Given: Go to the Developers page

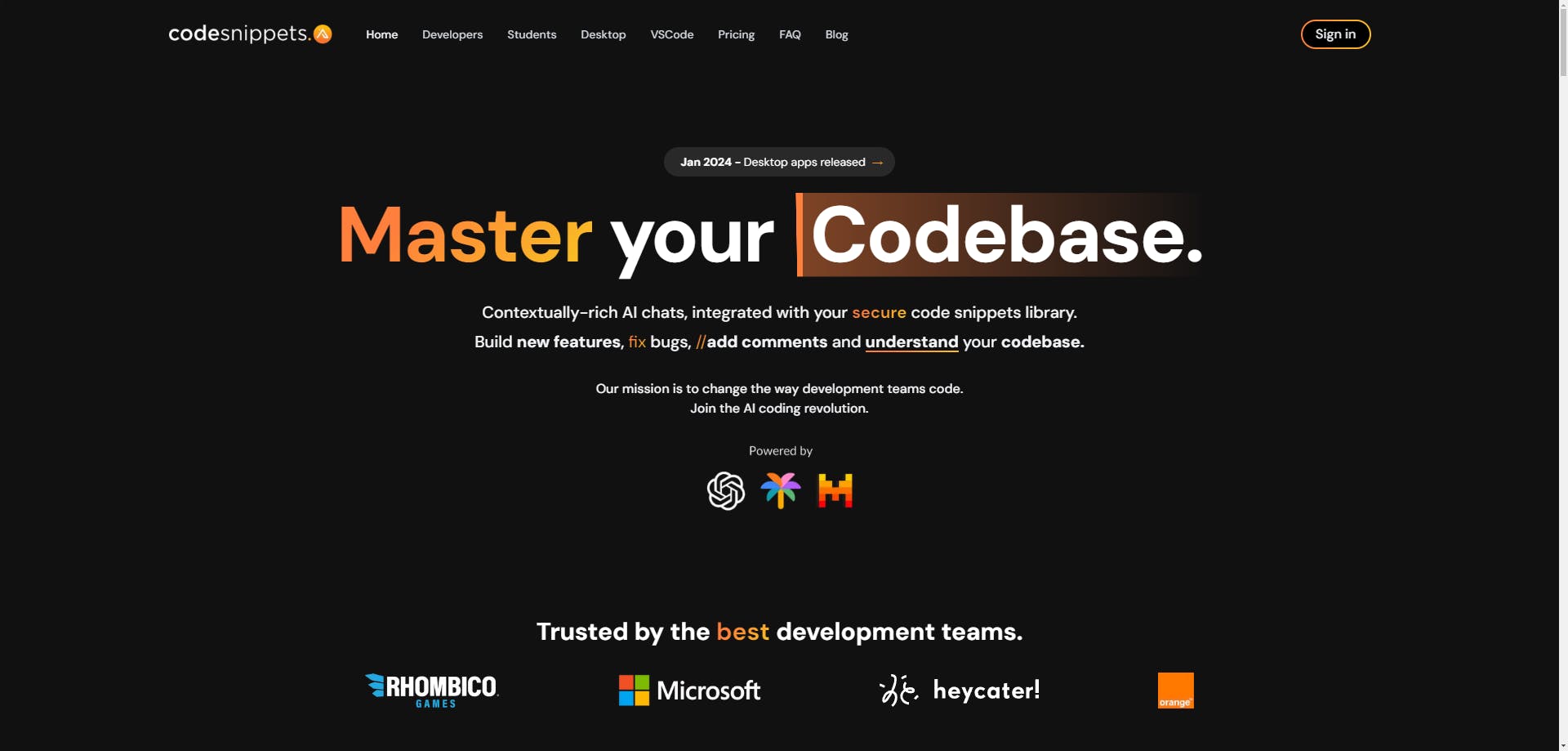Looking at the screenshot, I should pyautogui.click(x=452, y=34).
